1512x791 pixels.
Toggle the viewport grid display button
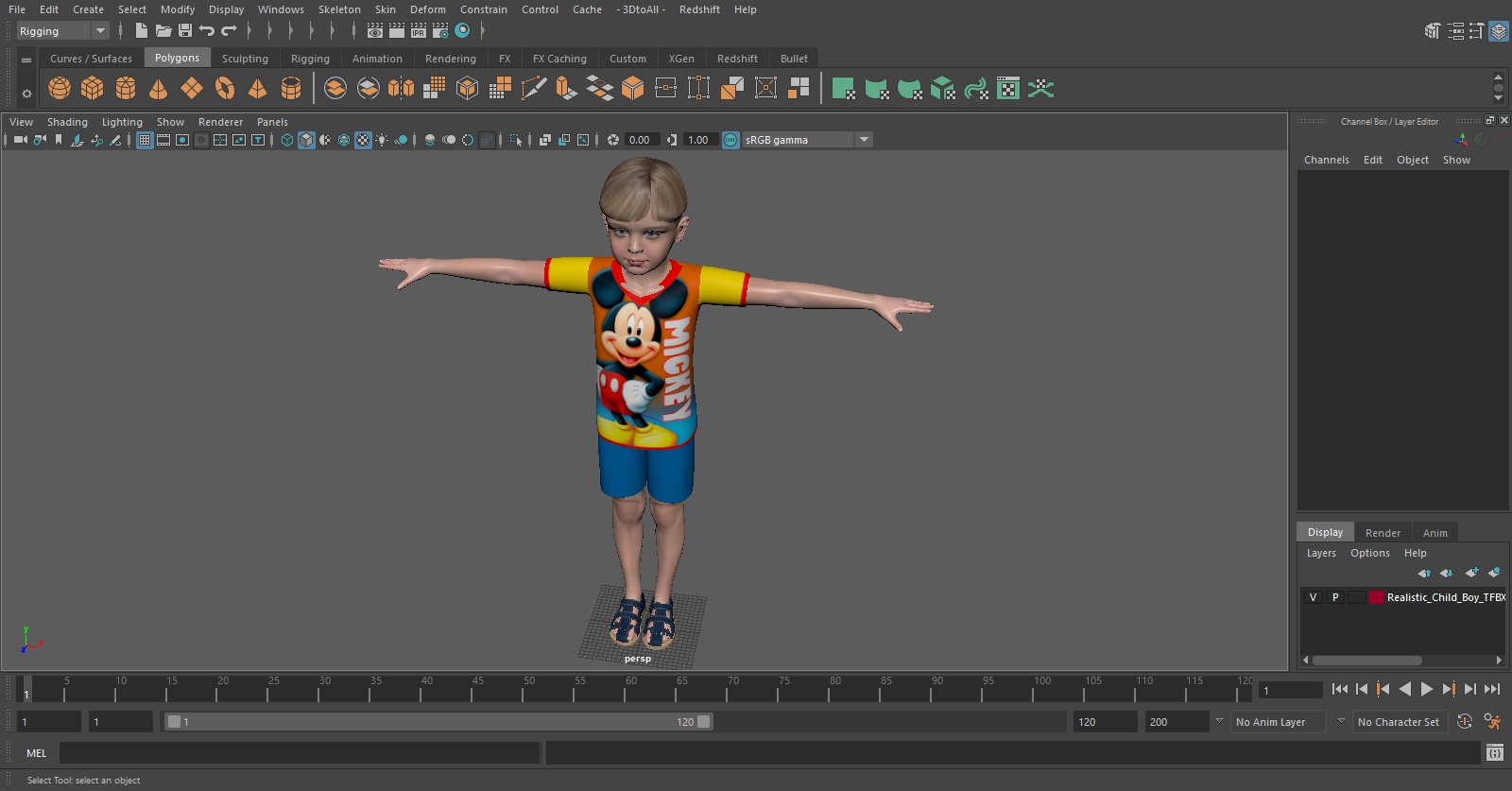[x=145, y=140]
